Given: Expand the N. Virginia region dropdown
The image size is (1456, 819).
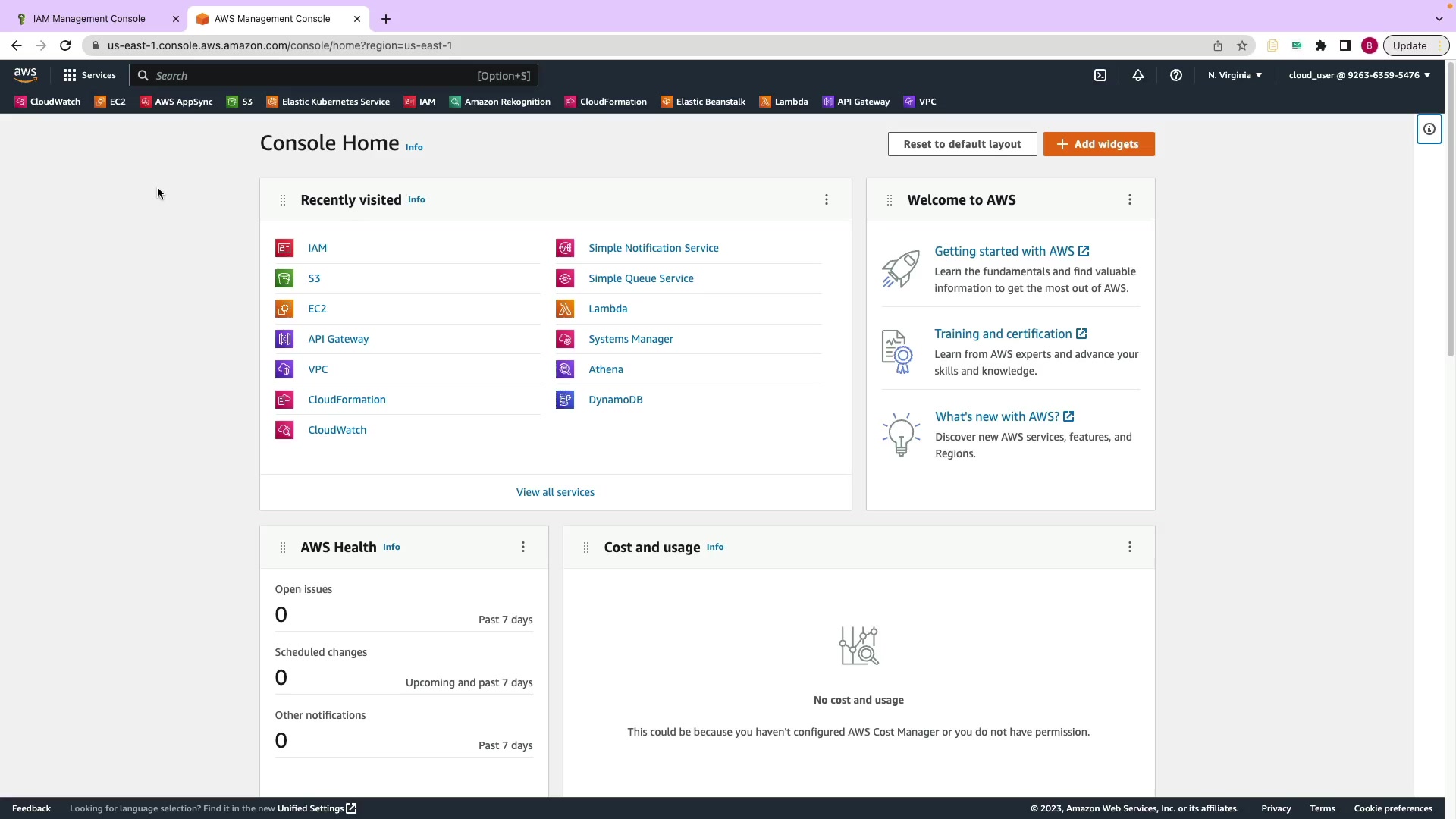Looking at the screenshot, I should pos(1235,75).
